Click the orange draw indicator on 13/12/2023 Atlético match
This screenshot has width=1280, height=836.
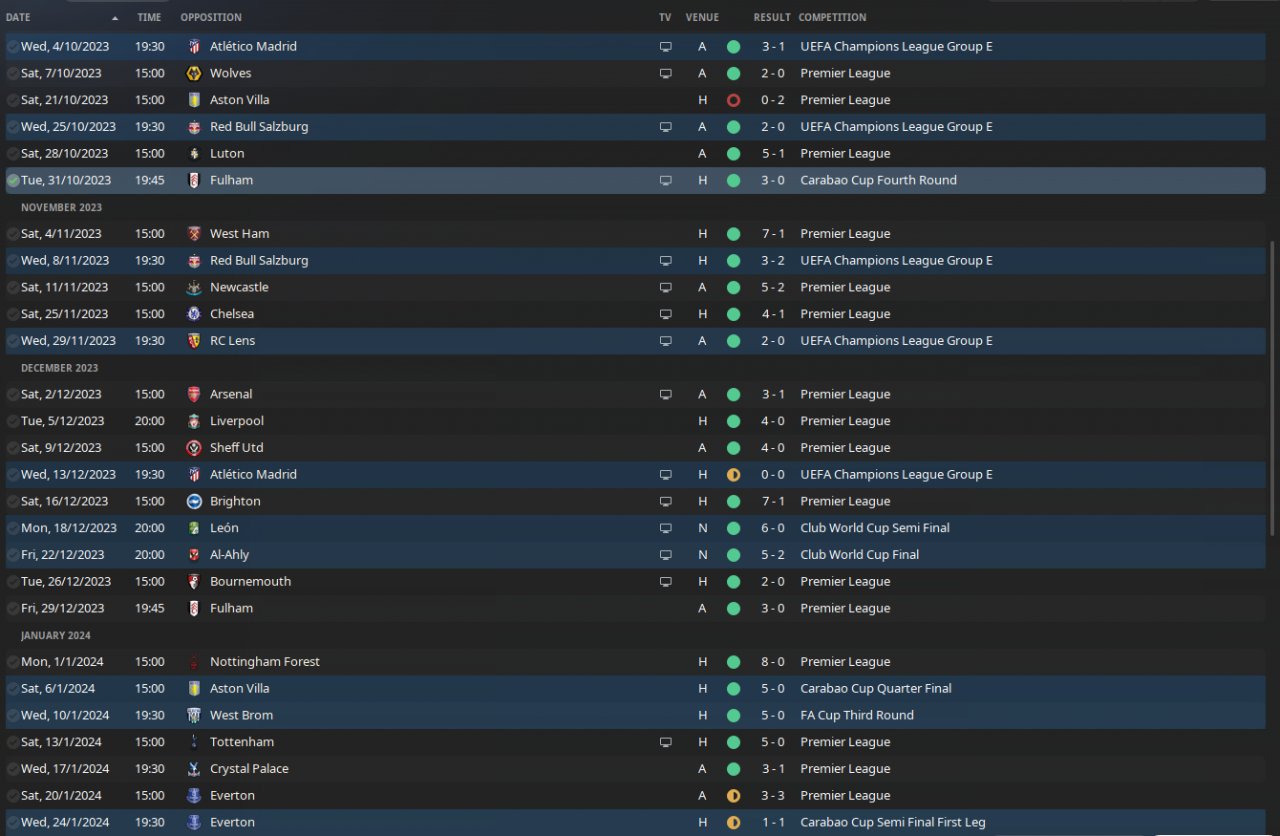733,475
